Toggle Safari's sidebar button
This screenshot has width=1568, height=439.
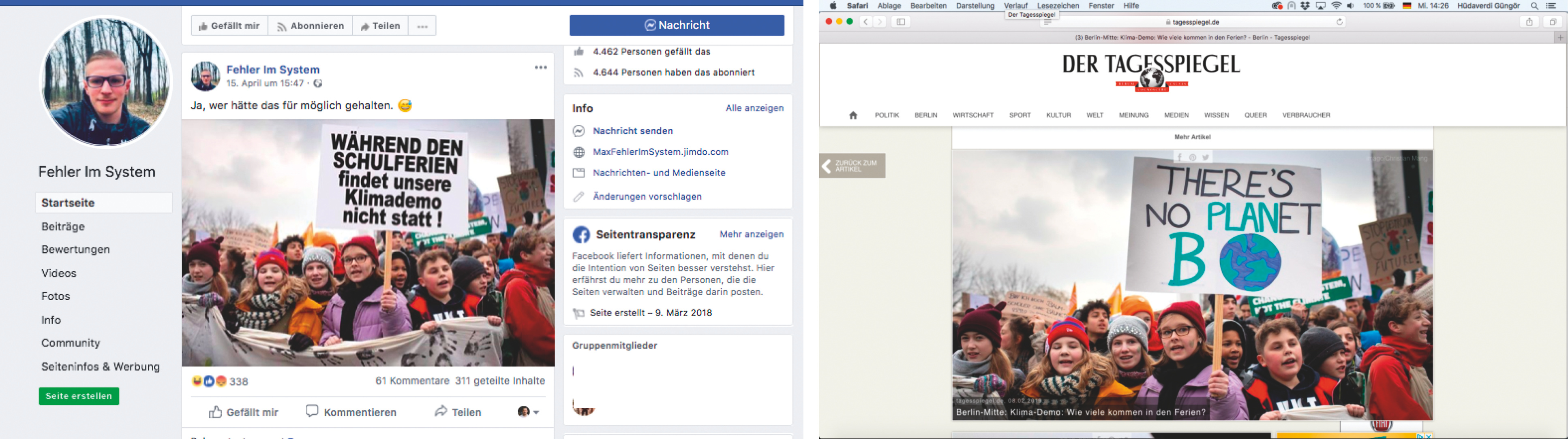[x=901, y=22]
